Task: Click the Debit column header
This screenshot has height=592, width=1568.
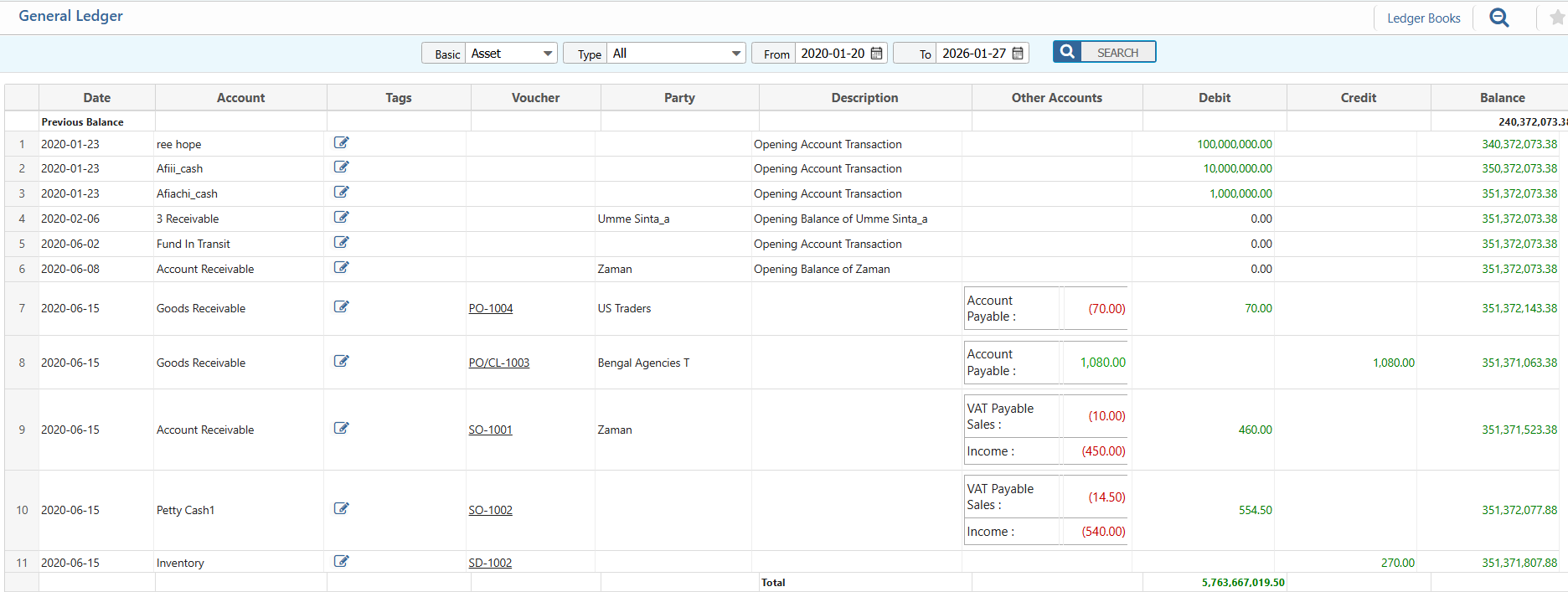Action: (1214, 98)
